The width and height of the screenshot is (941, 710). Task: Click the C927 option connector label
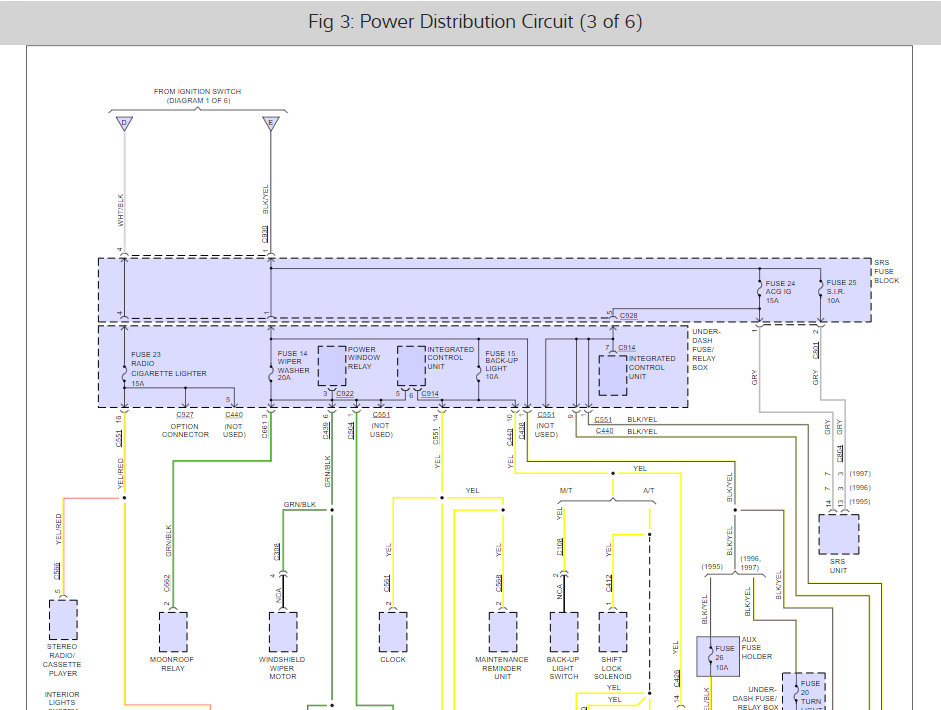pyautogui.click(x=185, y=414)
